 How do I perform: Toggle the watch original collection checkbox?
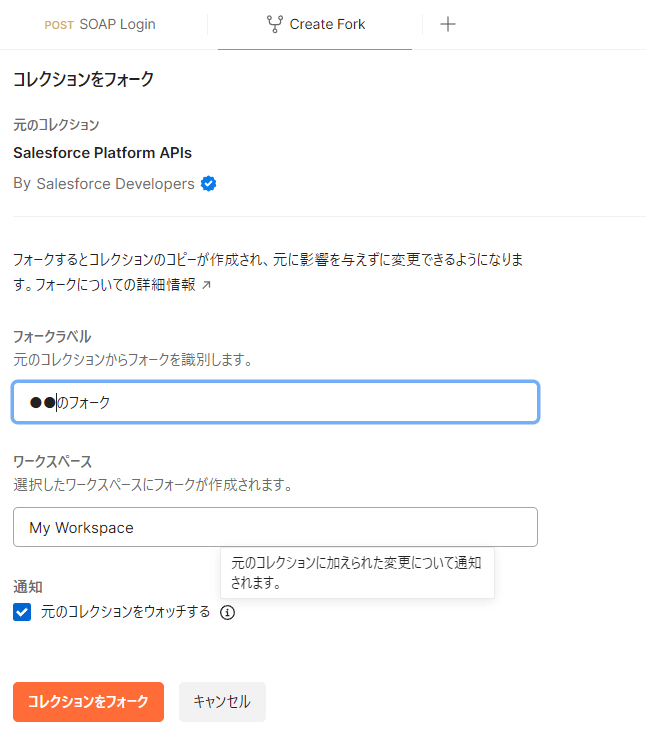22,612
